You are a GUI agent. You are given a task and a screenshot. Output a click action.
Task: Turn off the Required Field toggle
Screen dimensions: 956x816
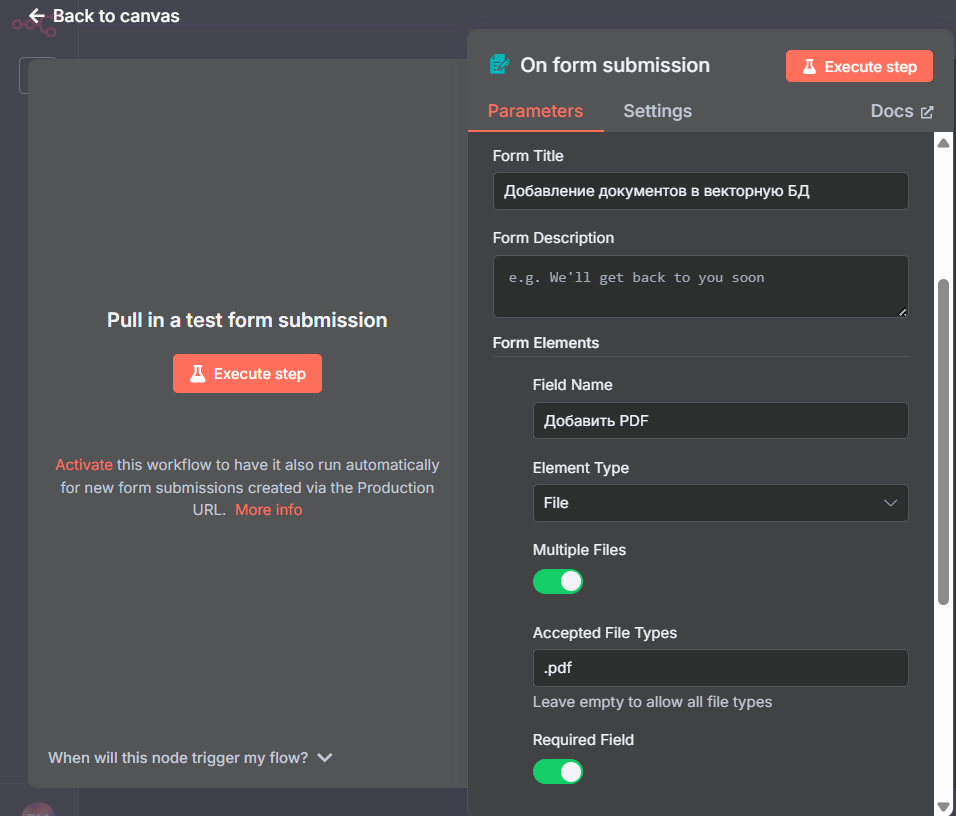click(558, 772)
